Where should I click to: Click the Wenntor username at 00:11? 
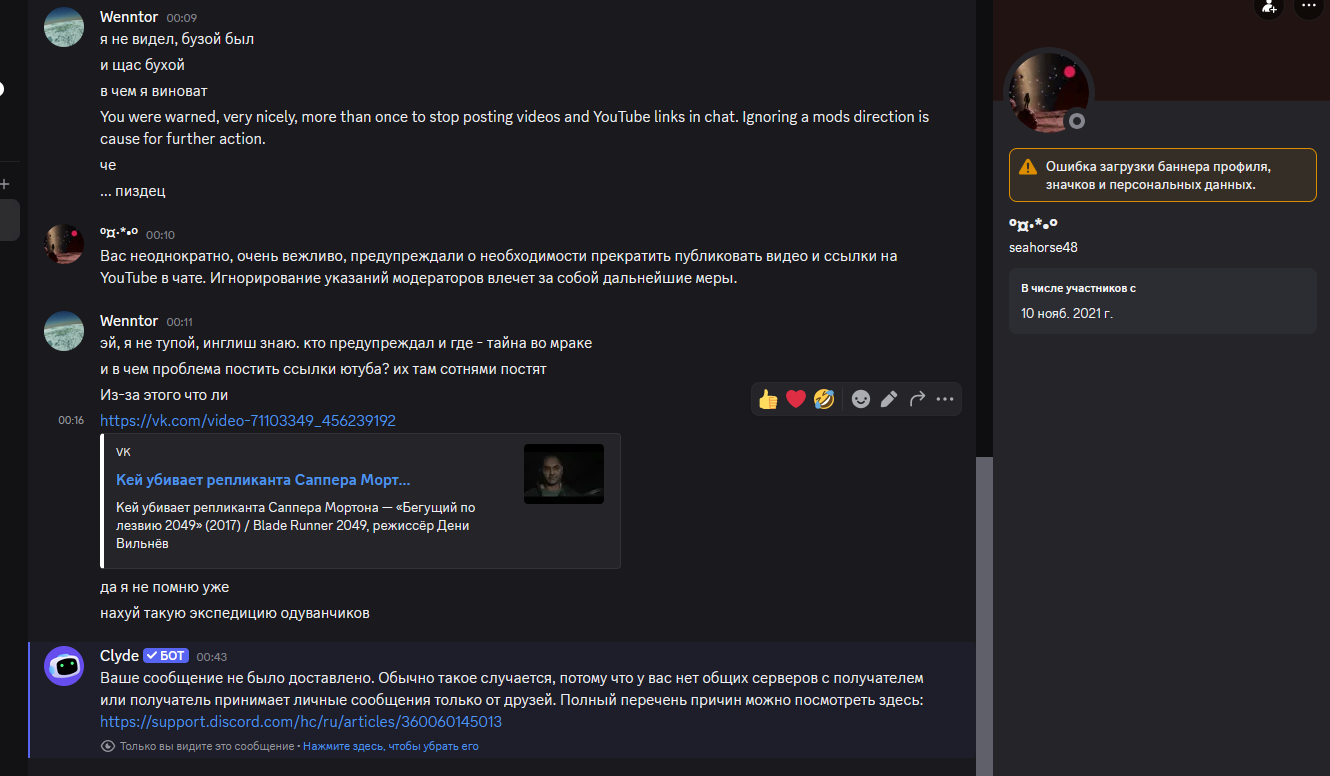click(x=129, y=321)
